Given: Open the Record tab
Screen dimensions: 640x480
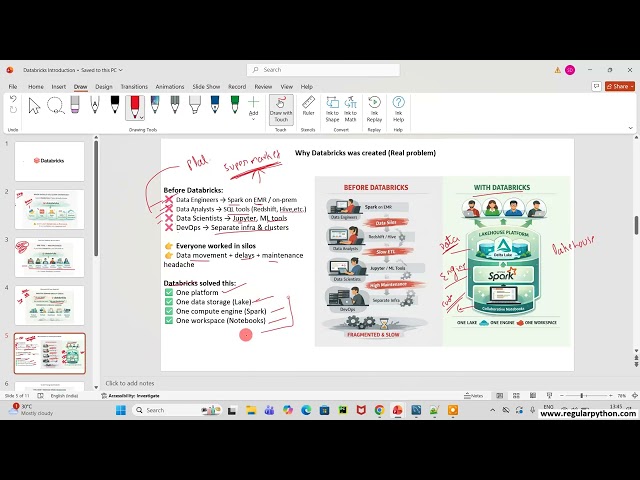Looking at the screenshot, I should click(237, 87).
